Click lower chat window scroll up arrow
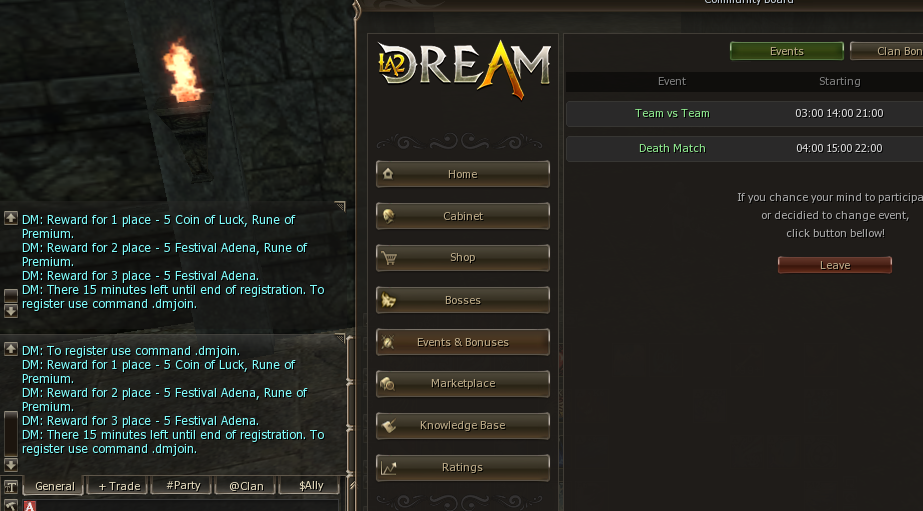Image resolution: width=923 pixels, height=511 pixels. coord(11,349)
